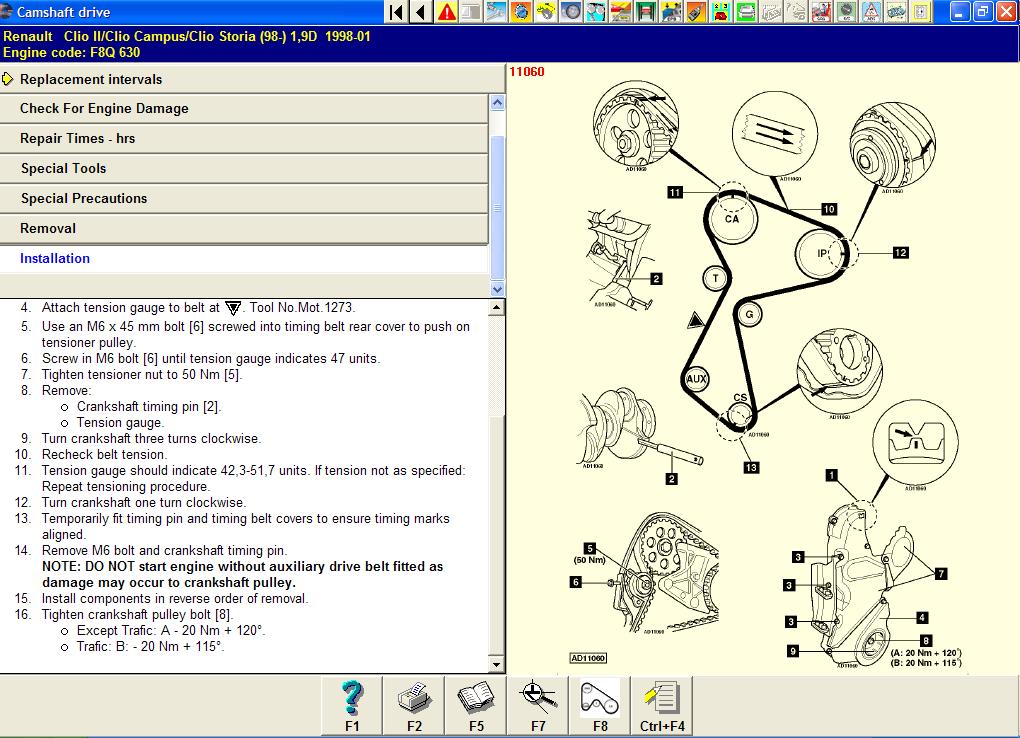Viewport: 1020px width, 738px height.
Task: Click the T tensioner pulley in diagram
Action: click(716, 279)
